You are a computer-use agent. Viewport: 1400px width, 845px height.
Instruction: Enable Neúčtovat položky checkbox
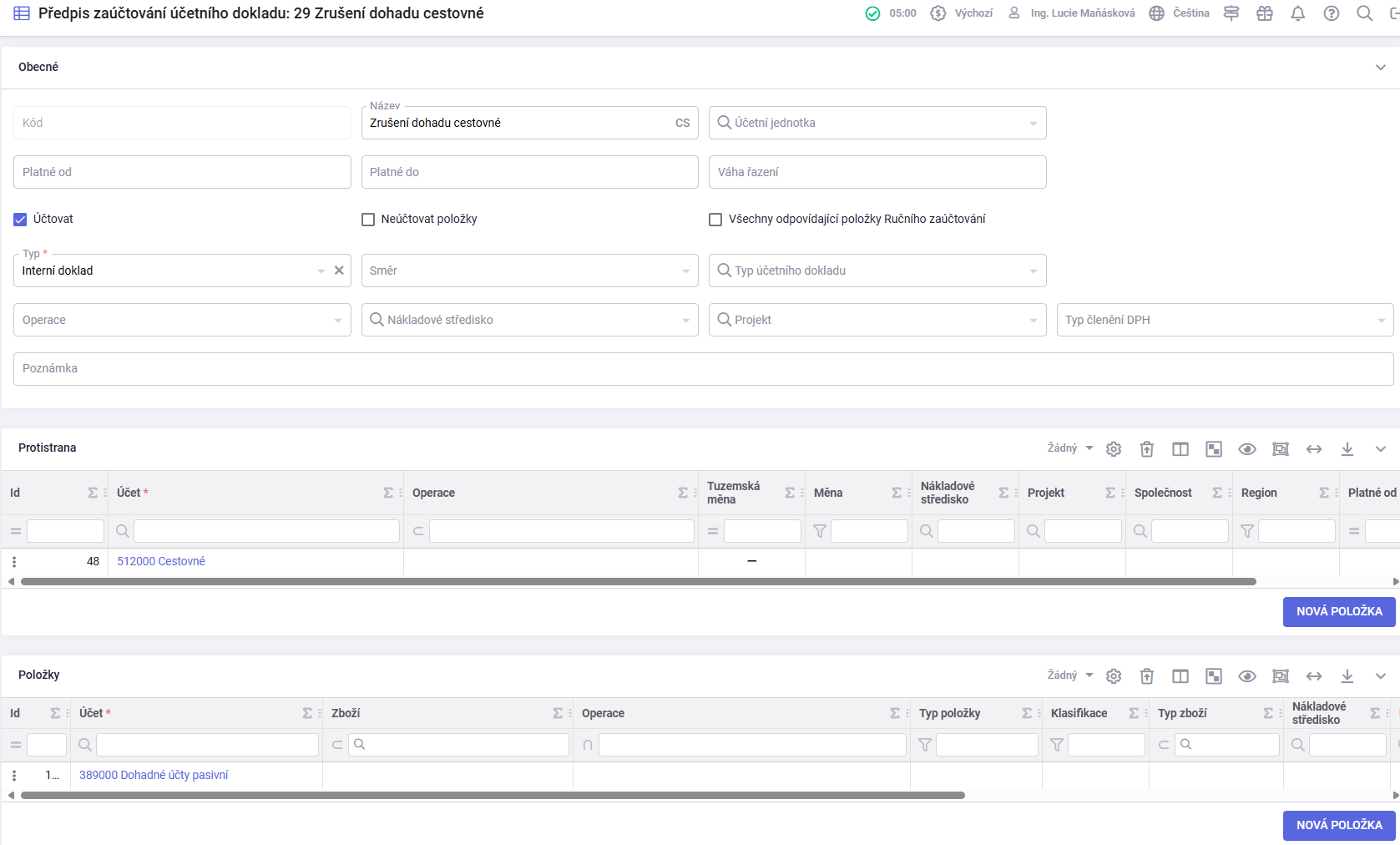tap(368, 220)
